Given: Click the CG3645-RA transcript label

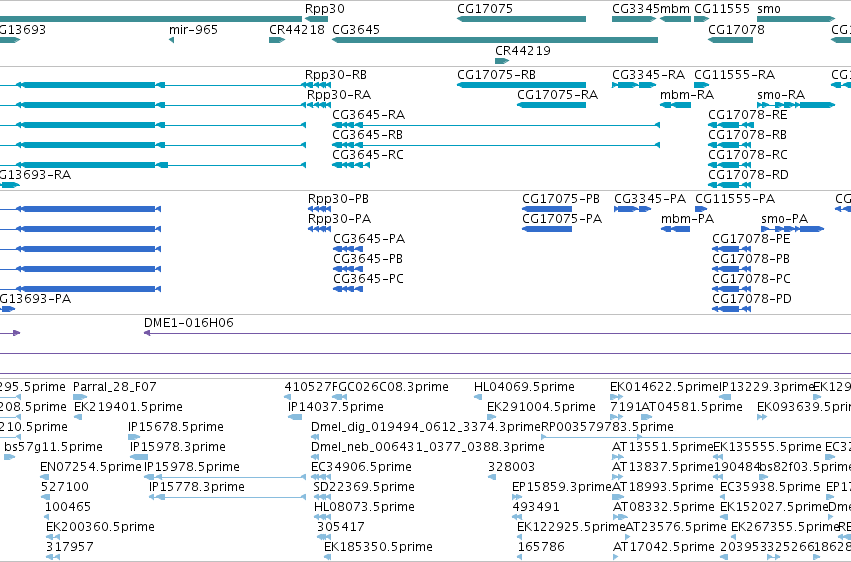Looking at the screenshot, I should coord(369,115).
